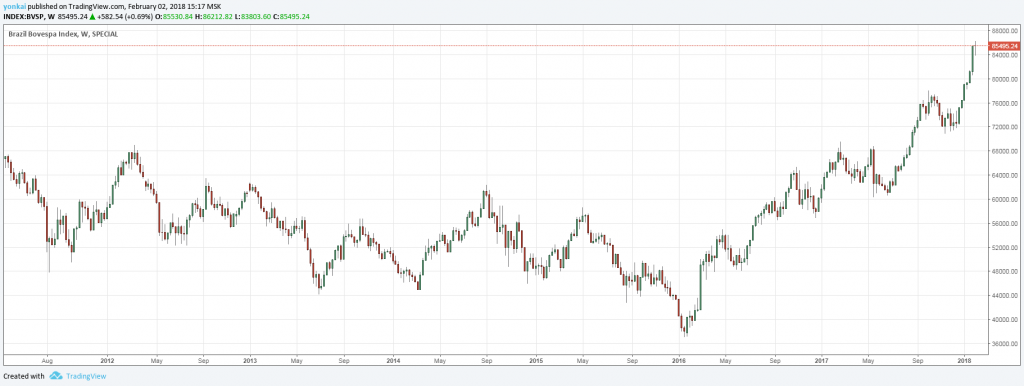Click the 2014 time axis label
The image size is (1024, 386).
click(x=393, y=360)
